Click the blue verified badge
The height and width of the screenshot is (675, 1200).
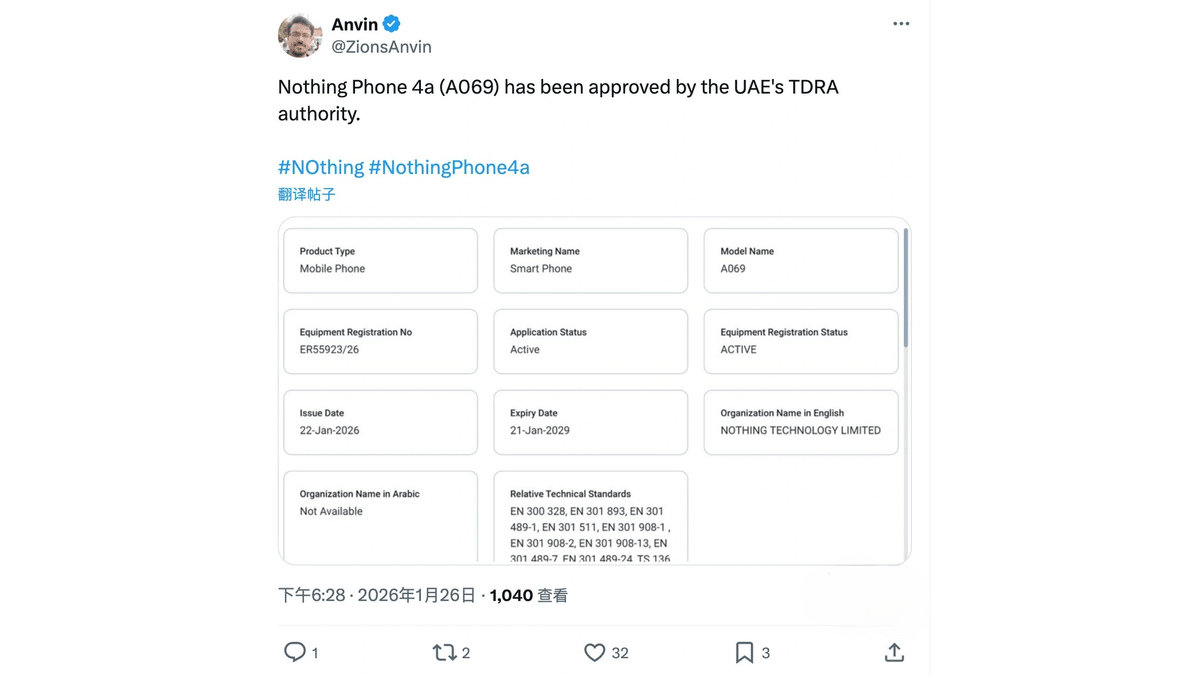pyautogui.click(x=392, y=24)
